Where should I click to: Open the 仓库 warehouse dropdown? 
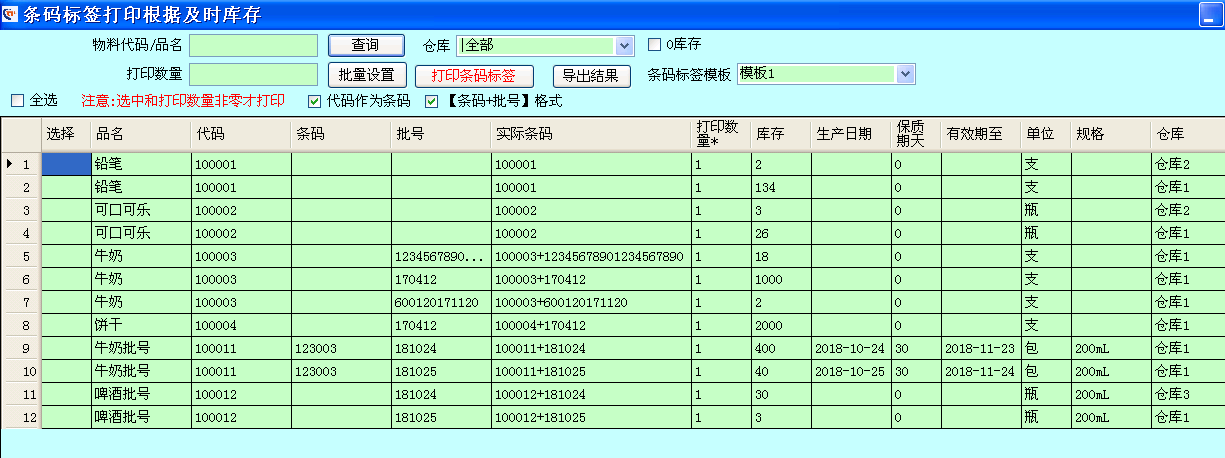click(625, 45)
